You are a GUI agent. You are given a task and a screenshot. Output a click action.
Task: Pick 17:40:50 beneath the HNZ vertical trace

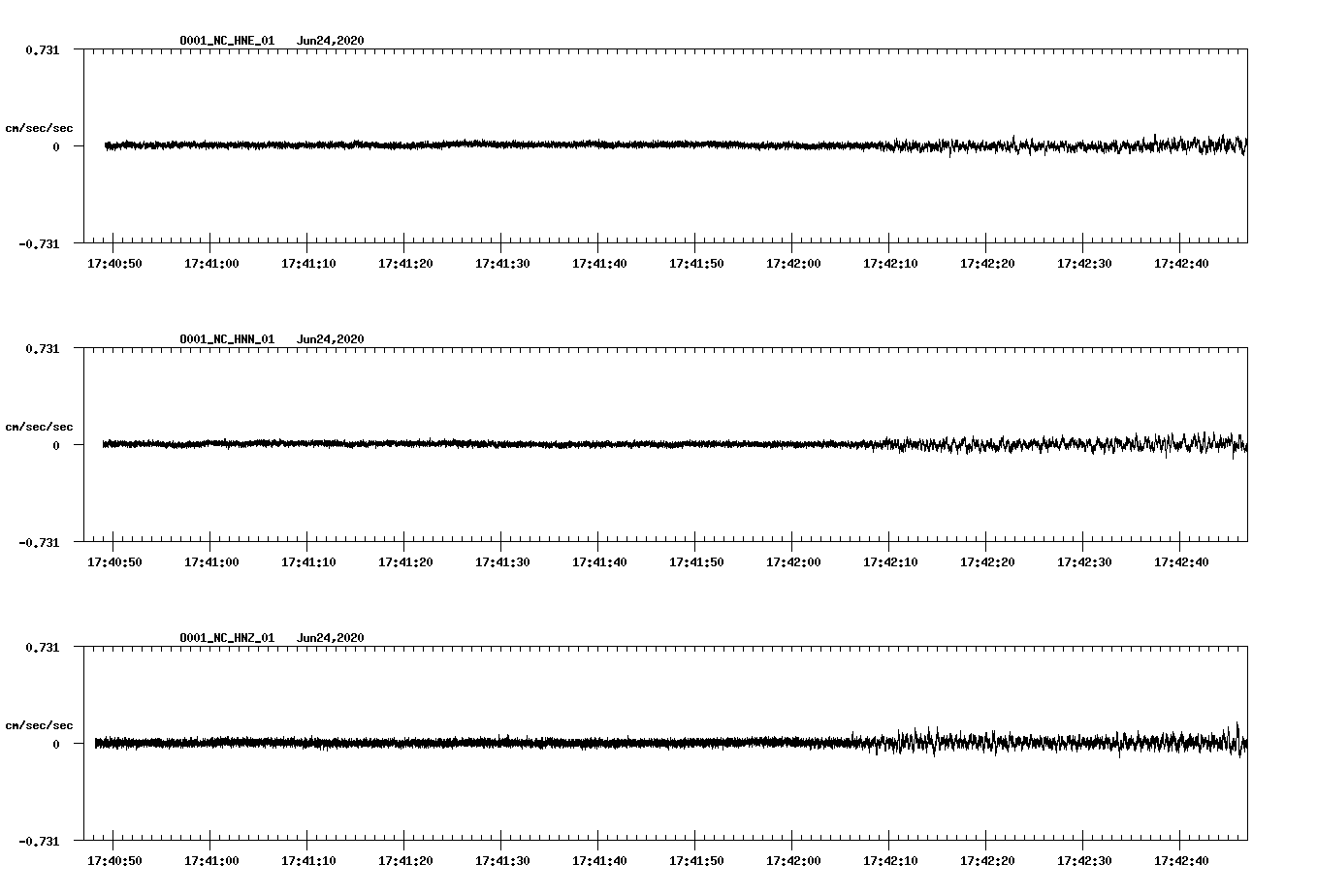click(114, 860)
